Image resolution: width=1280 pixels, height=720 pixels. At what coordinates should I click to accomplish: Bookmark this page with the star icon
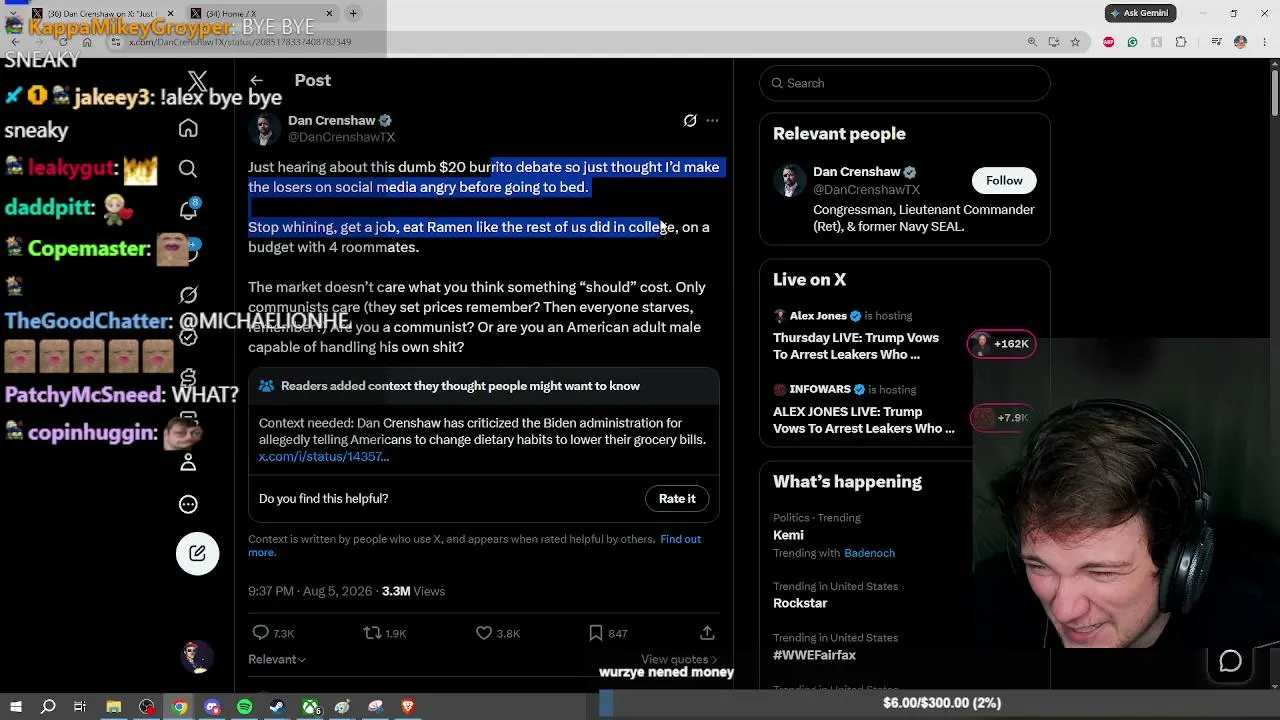tap(1075, 42)
